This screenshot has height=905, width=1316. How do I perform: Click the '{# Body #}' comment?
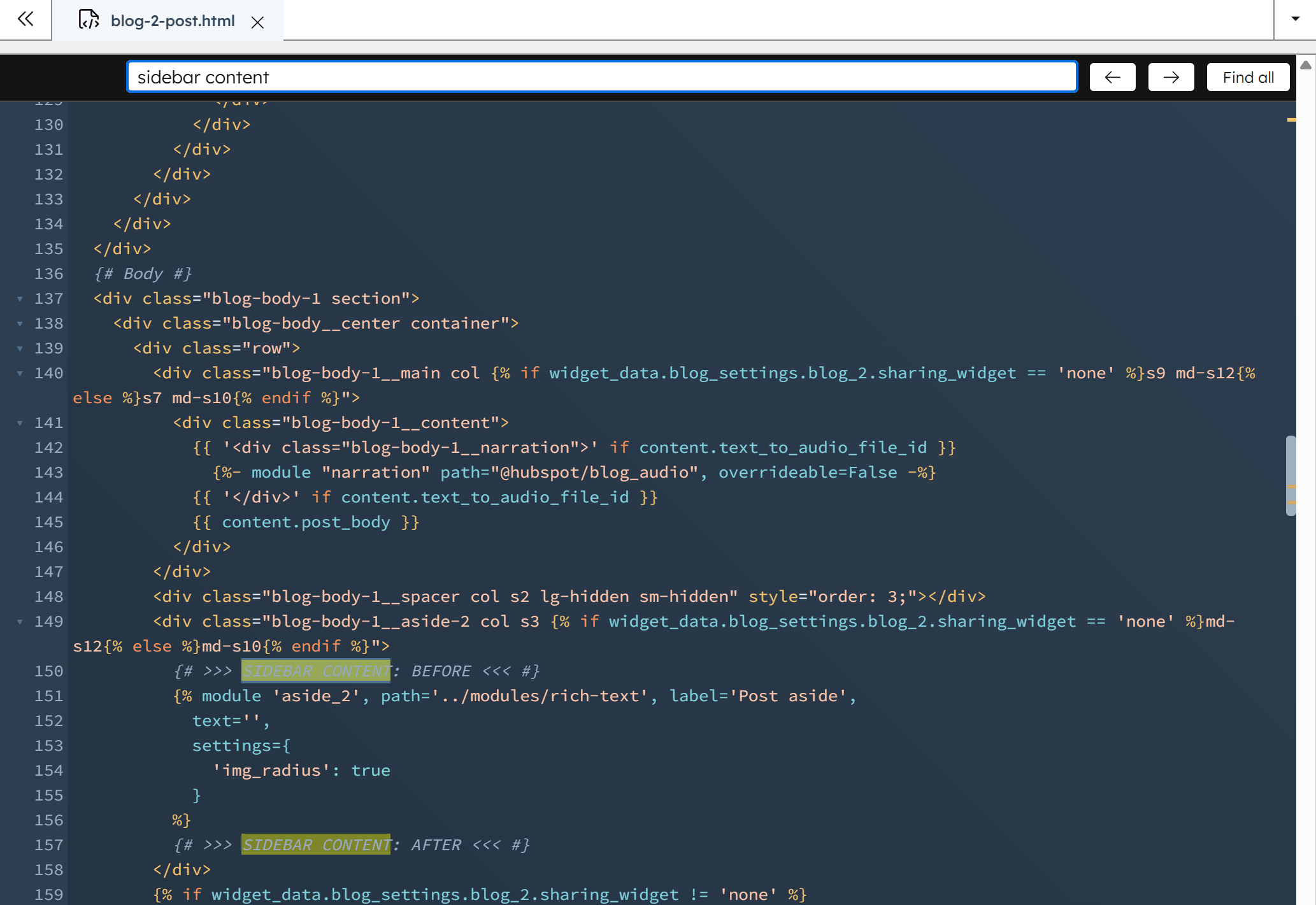tap(143, 274)
